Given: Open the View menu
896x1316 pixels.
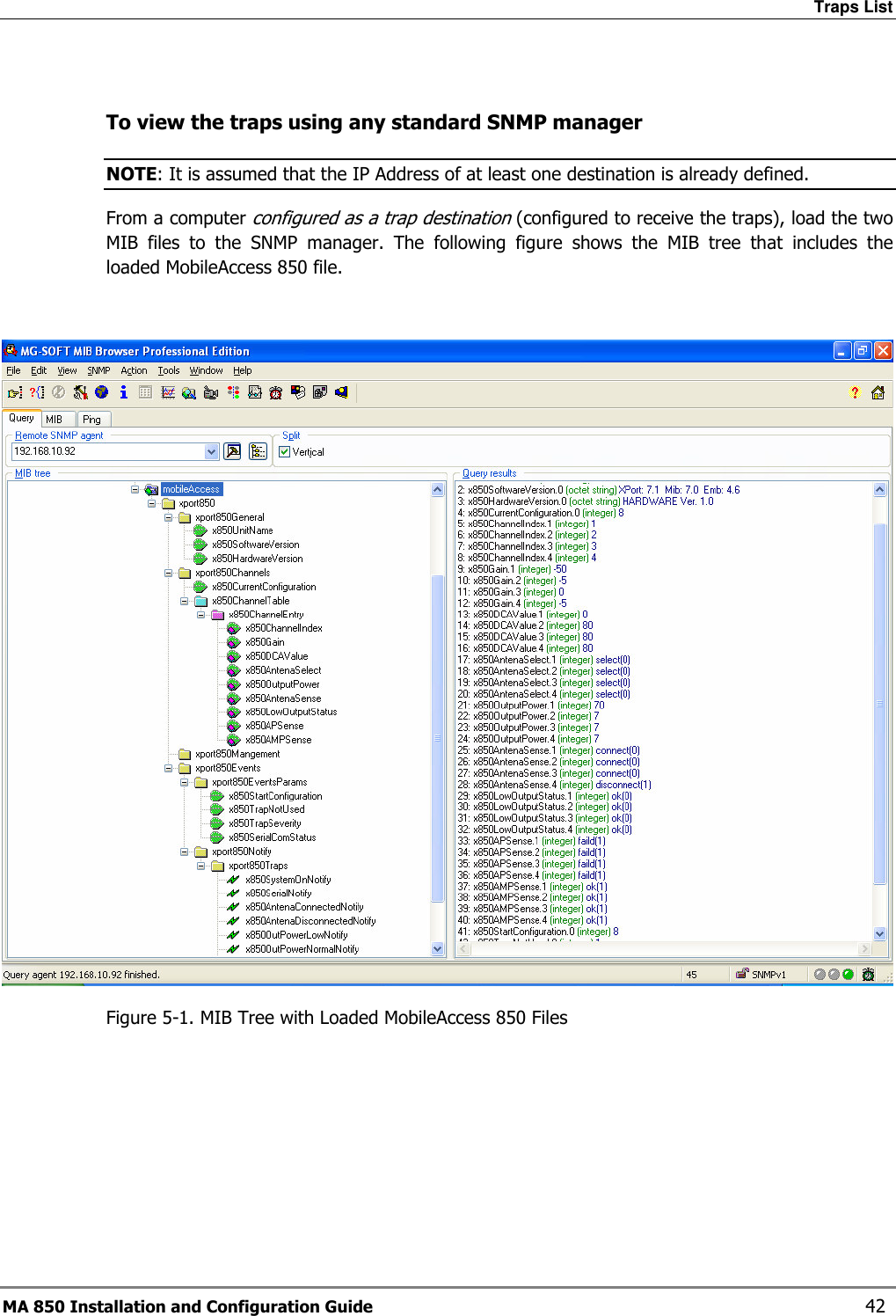Looking at the screenshot, I should [x=67, y=370].
